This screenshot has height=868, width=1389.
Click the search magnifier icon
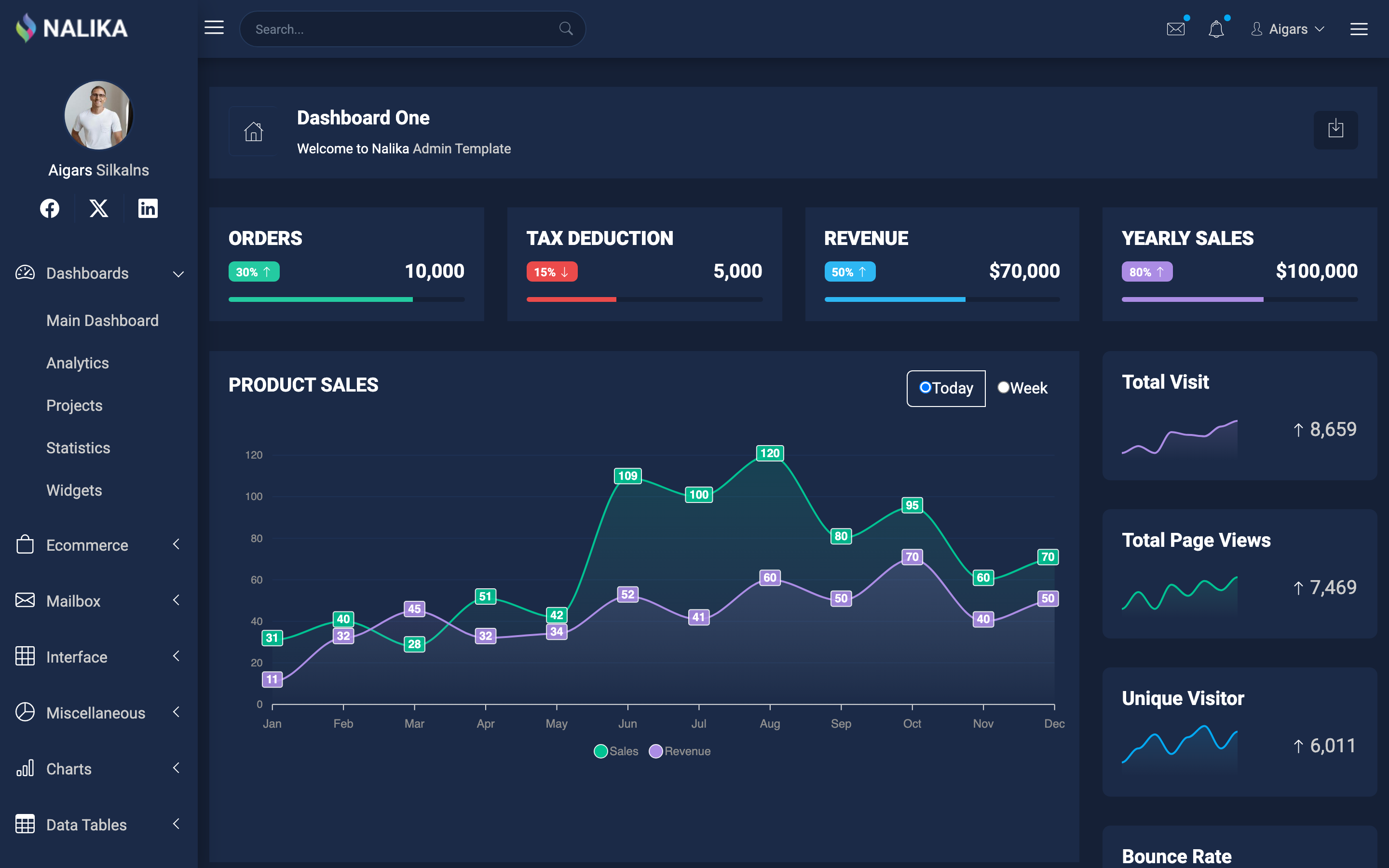click(566, 29)
